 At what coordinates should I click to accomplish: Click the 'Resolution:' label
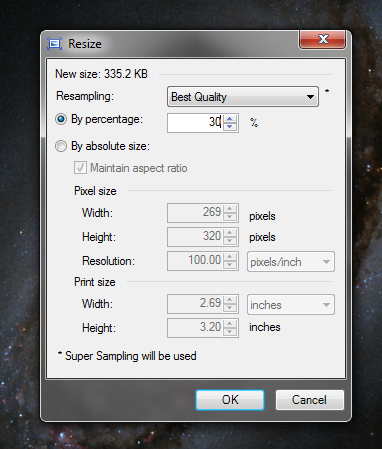point(108,261)
